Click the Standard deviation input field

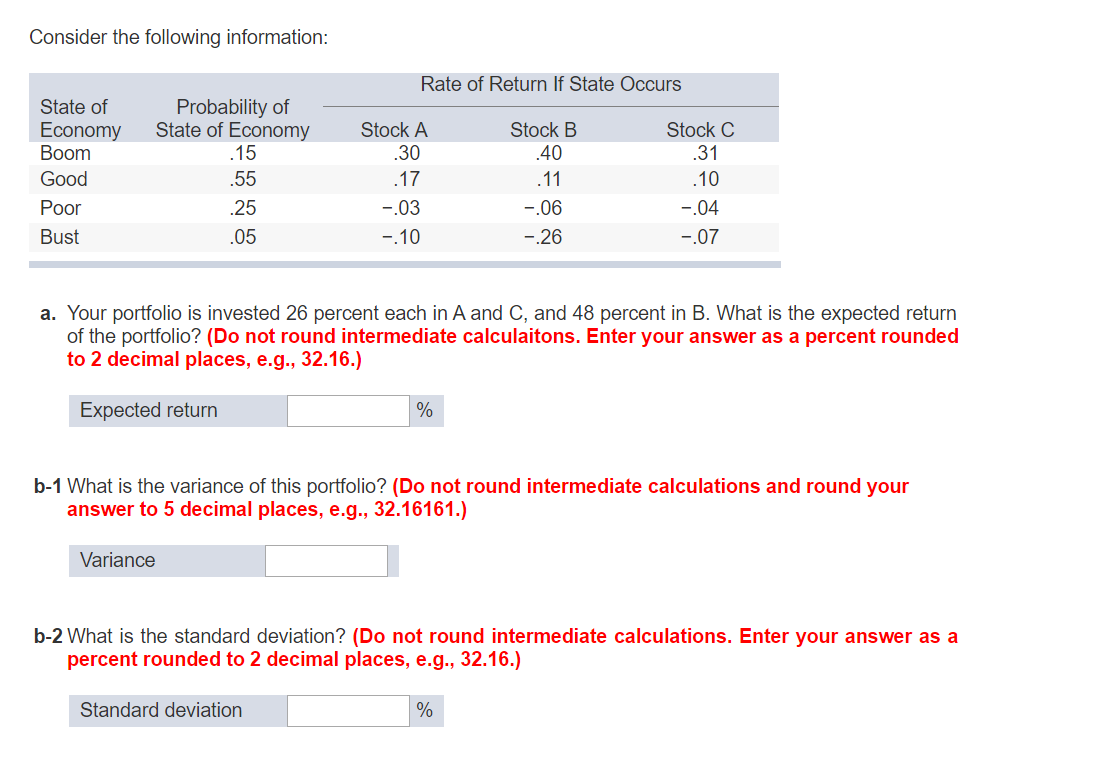347,710
